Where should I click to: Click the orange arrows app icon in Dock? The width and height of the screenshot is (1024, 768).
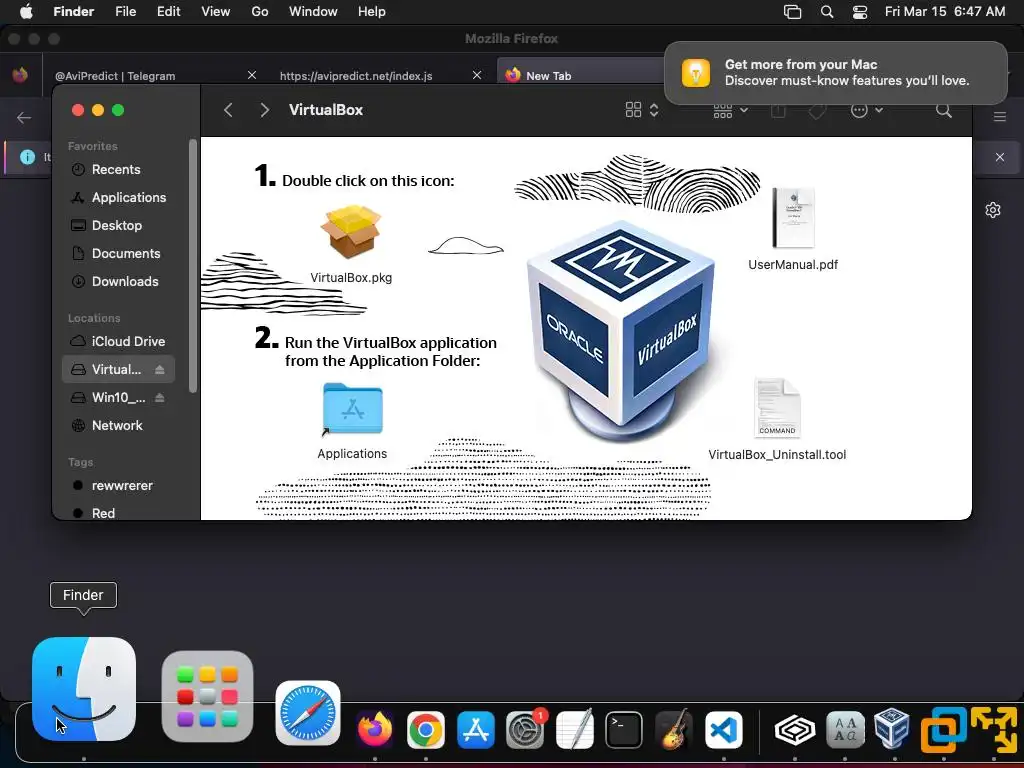coord(994,728)
